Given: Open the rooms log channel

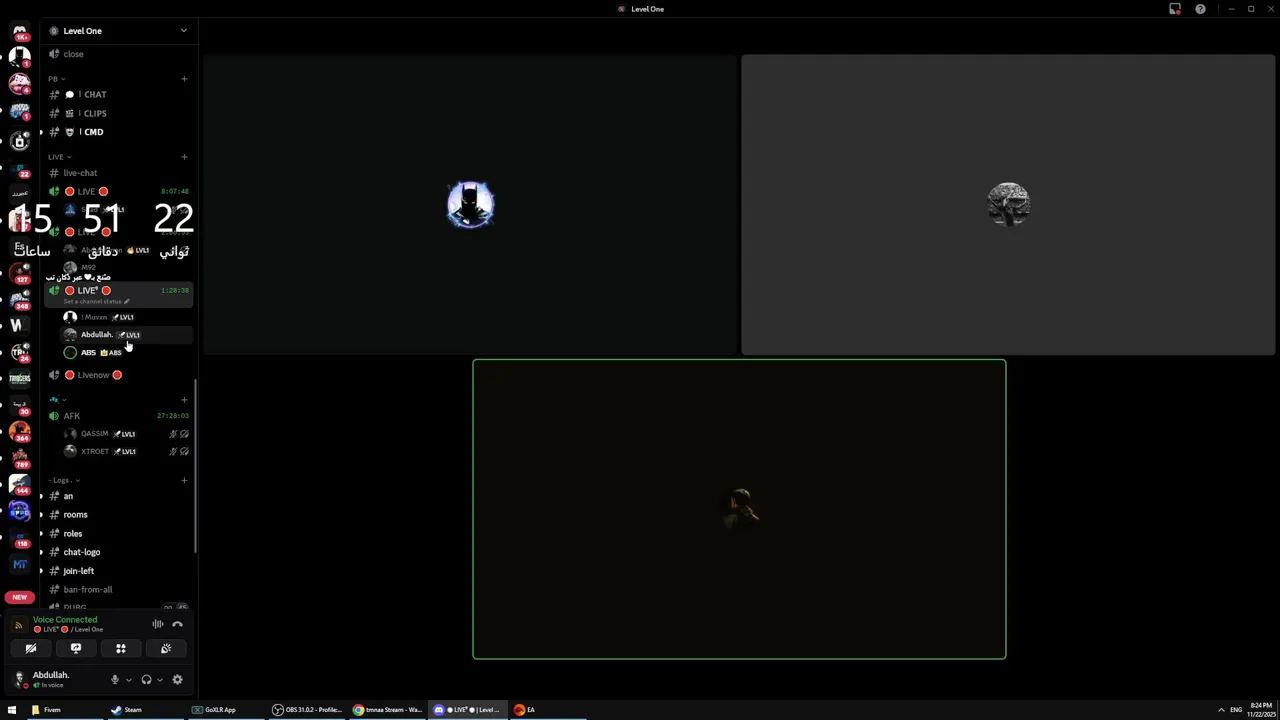Looking at the screenshot, I should (119, 515).
